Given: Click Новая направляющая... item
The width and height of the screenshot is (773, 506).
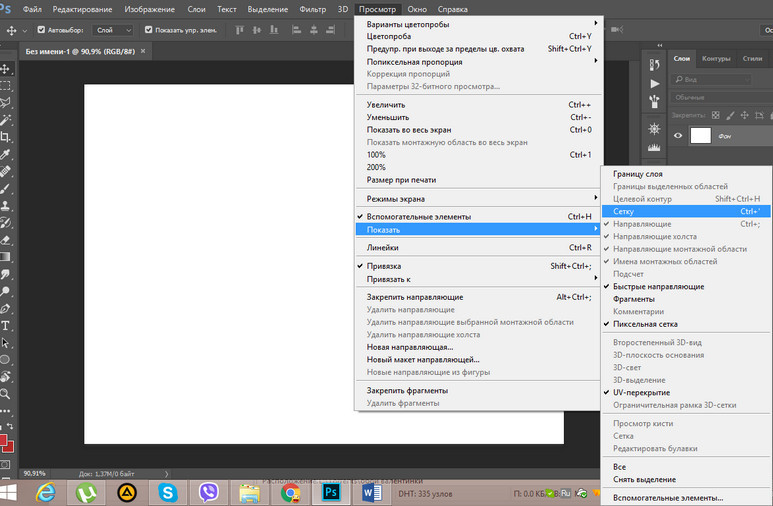Looking at the screenshot, I should coord(478,347).
